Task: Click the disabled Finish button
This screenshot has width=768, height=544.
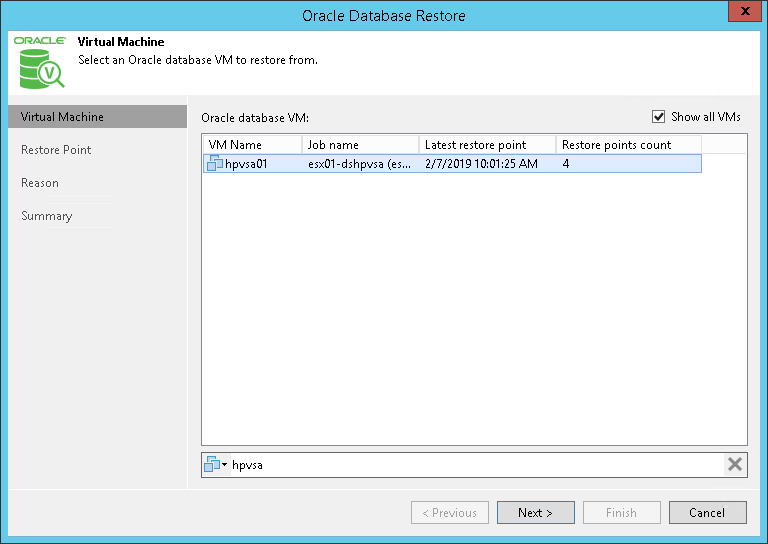Action: pos(622,513)
